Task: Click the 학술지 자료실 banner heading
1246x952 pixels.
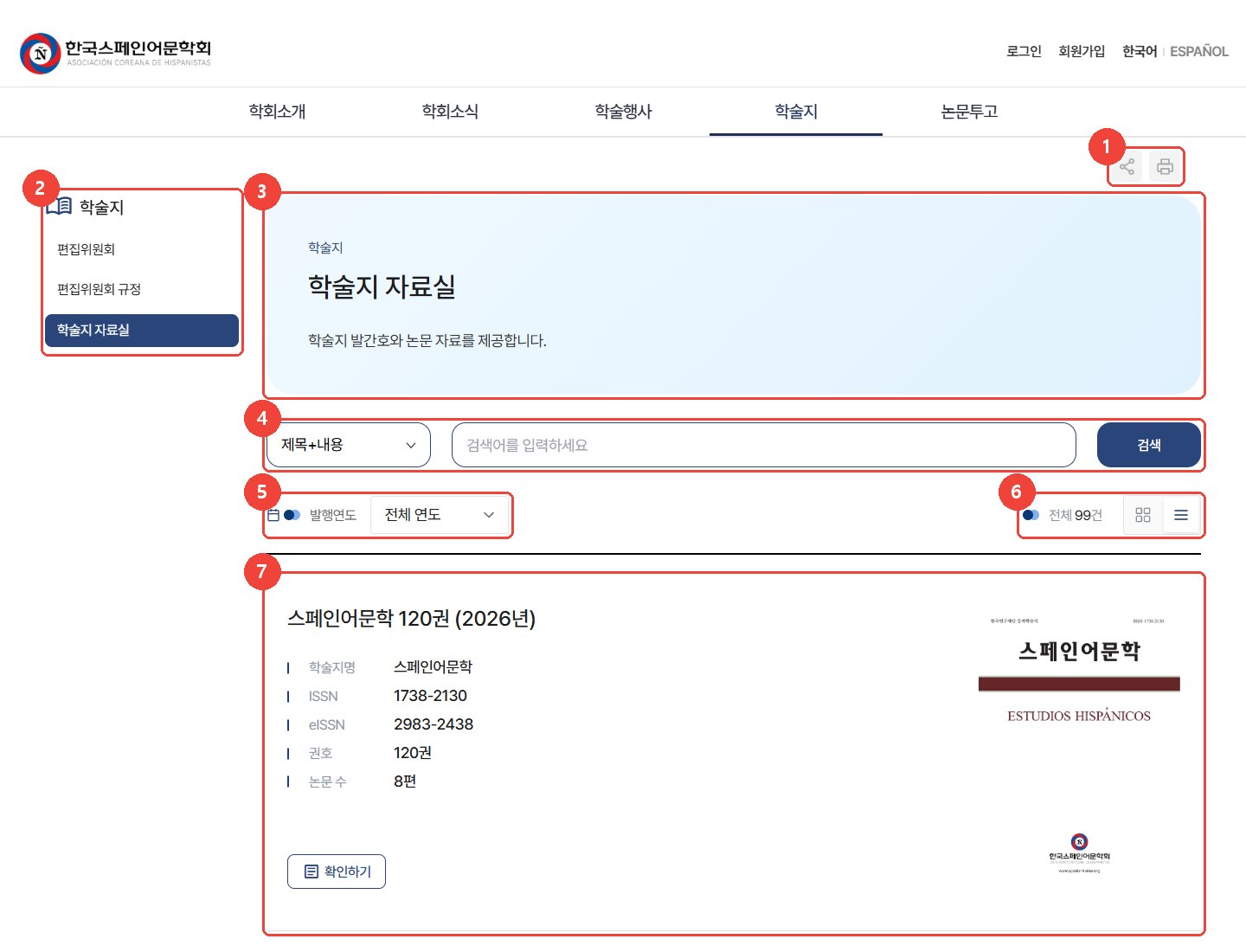Action: click(382, 286)
